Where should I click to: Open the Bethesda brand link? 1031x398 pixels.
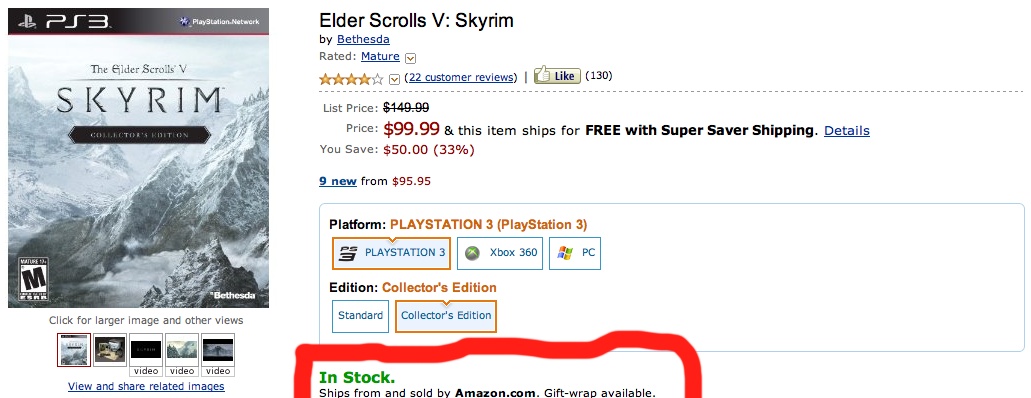click(x=363, y=39)
